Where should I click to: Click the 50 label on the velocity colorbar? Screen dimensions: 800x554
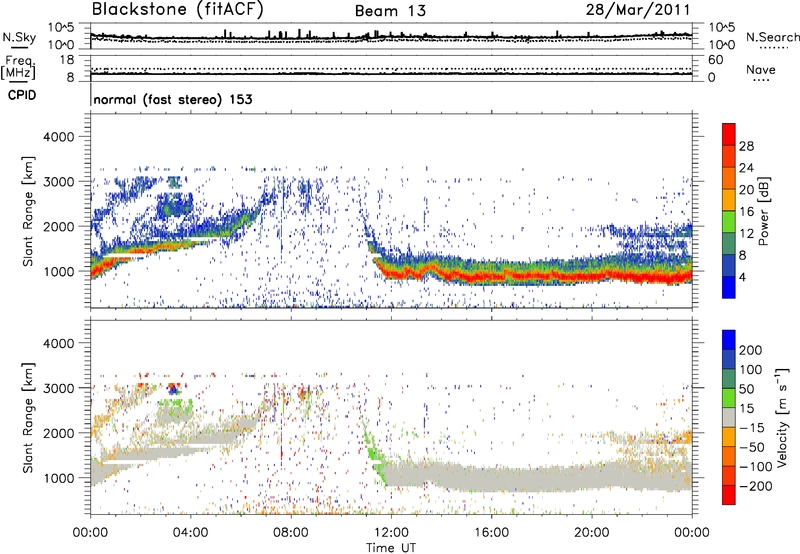pos(746,389)
